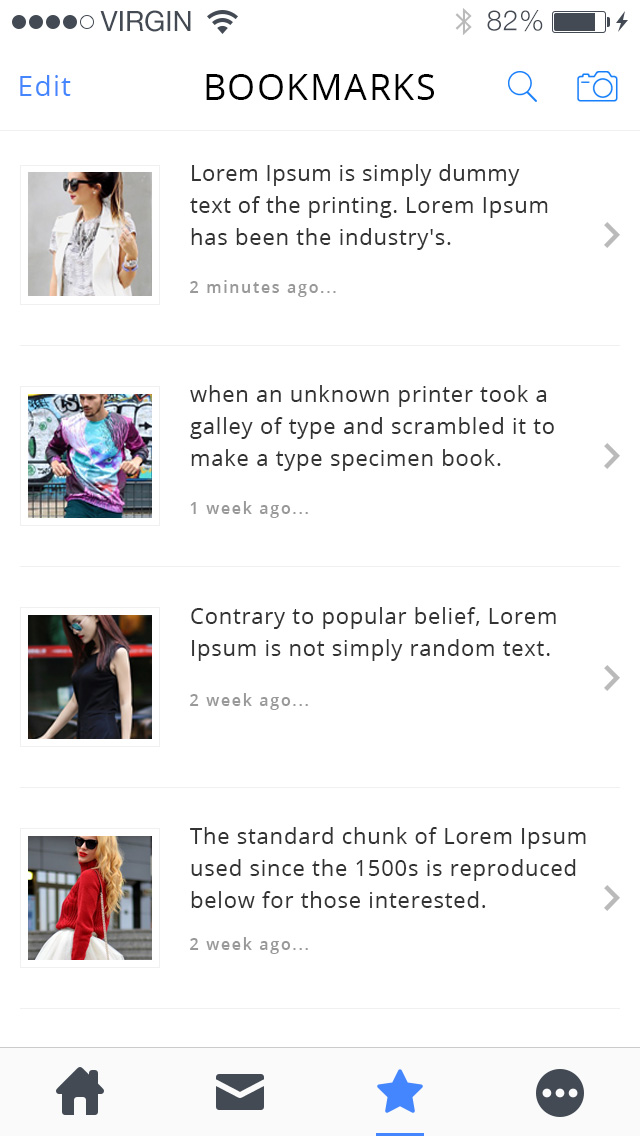
Task: Tap the Wi-Fi status icon
Action: 223,22
